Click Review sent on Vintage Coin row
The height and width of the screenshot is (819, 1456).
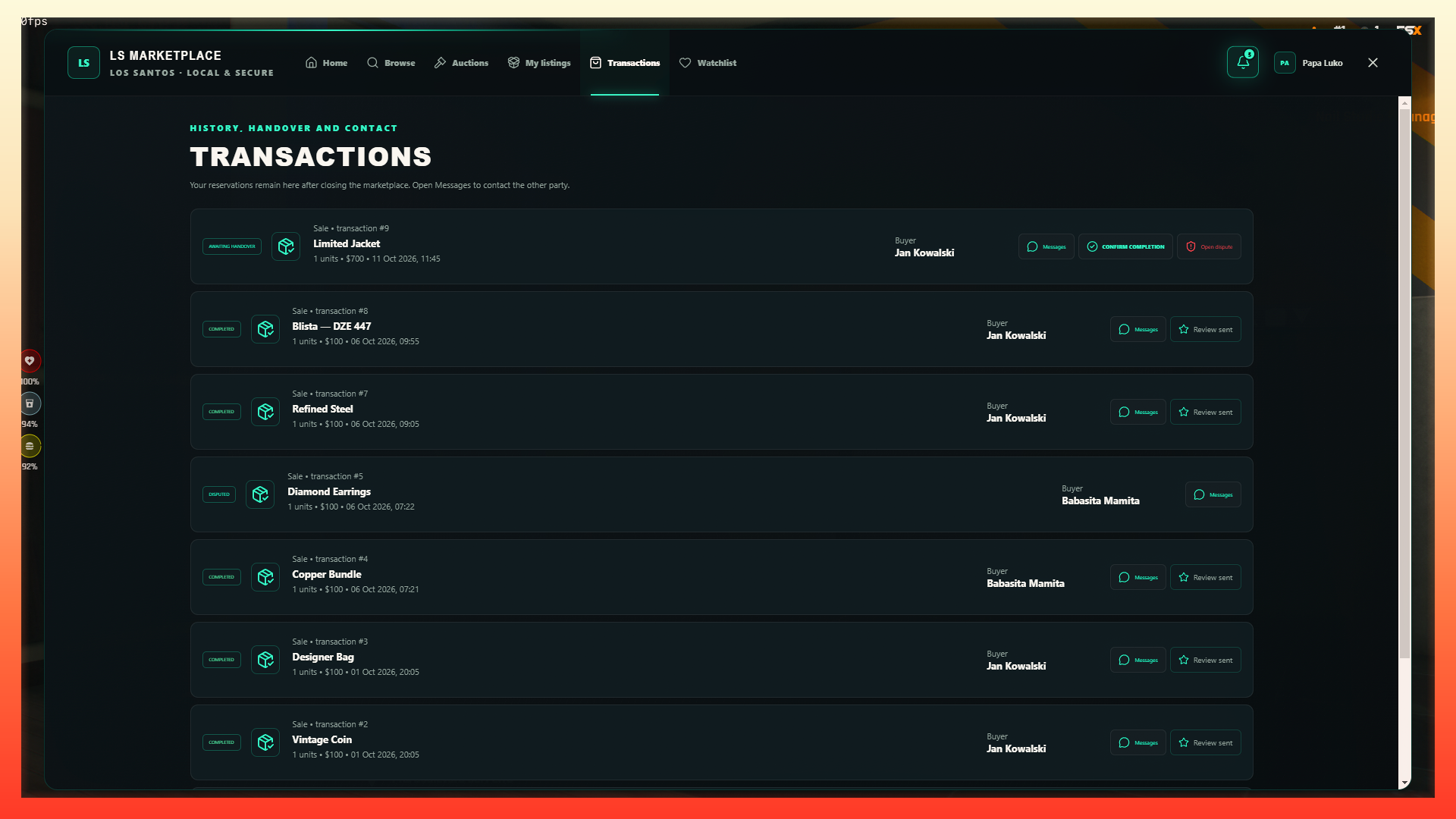point(1205,742)
